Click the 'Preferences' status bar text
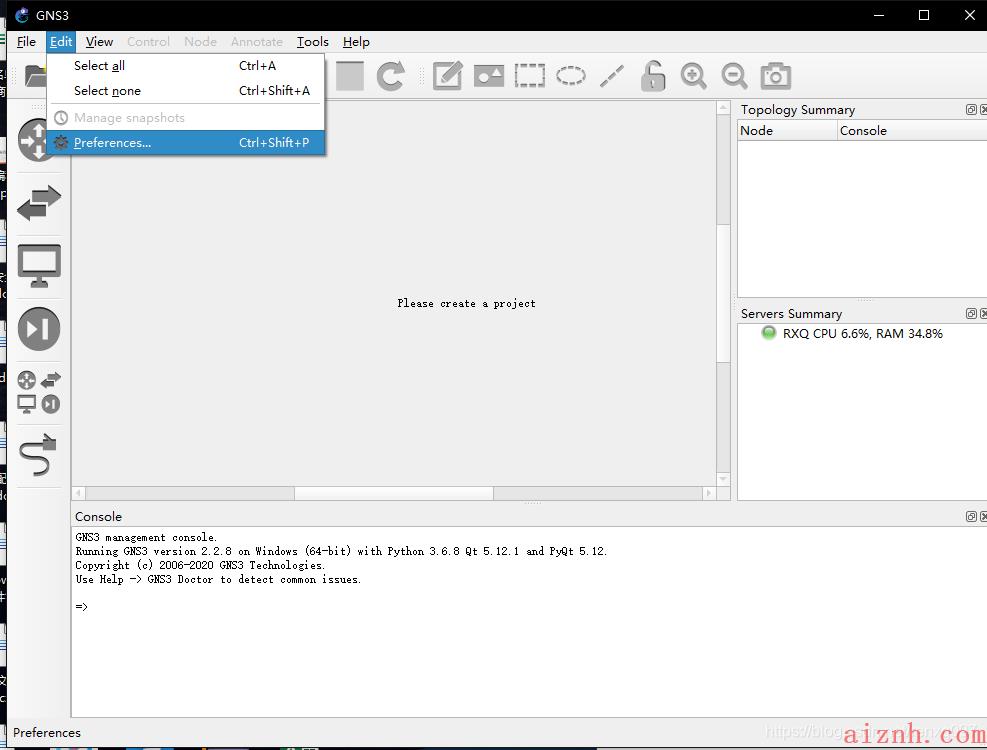 (47, 732)
